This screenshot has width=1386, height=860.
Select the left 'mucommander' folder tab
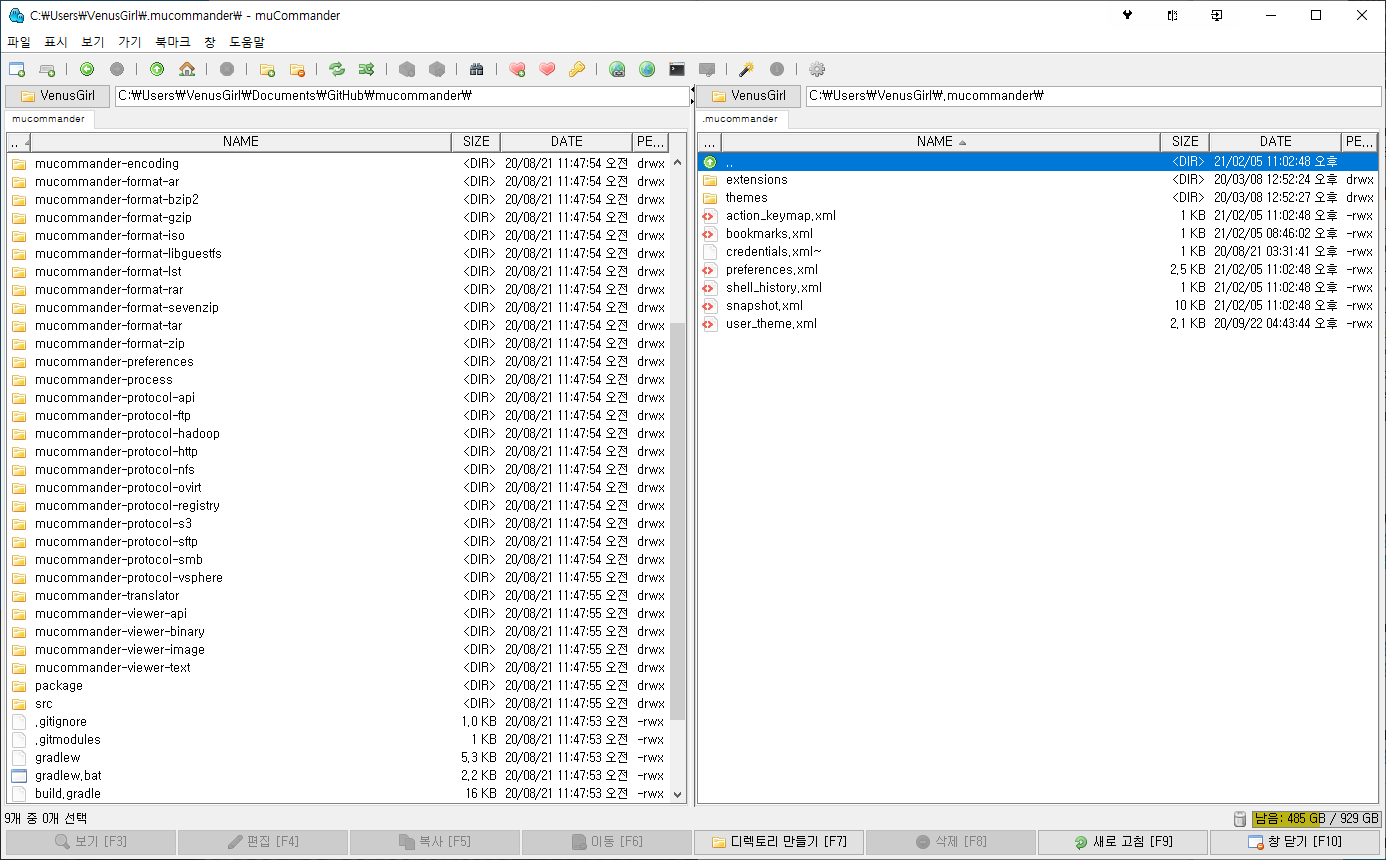point(49,119)
